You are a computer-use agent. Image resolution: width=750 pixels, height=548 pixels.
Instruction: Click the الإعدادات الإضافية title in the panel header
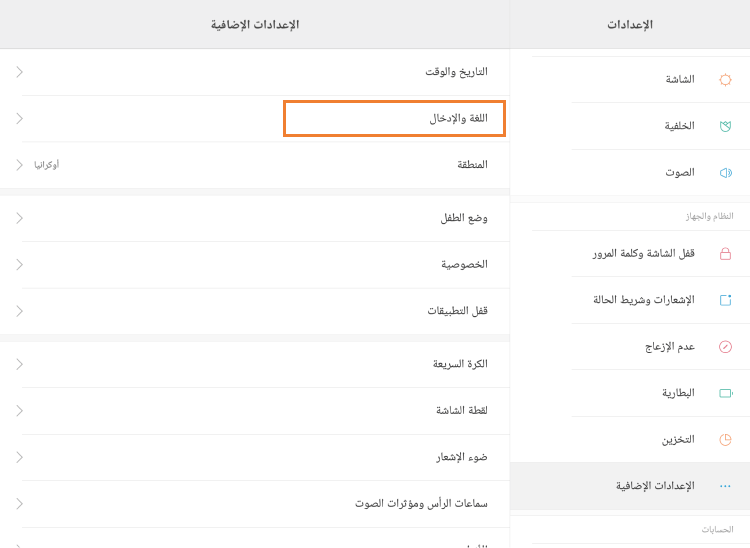click(255, 24)
